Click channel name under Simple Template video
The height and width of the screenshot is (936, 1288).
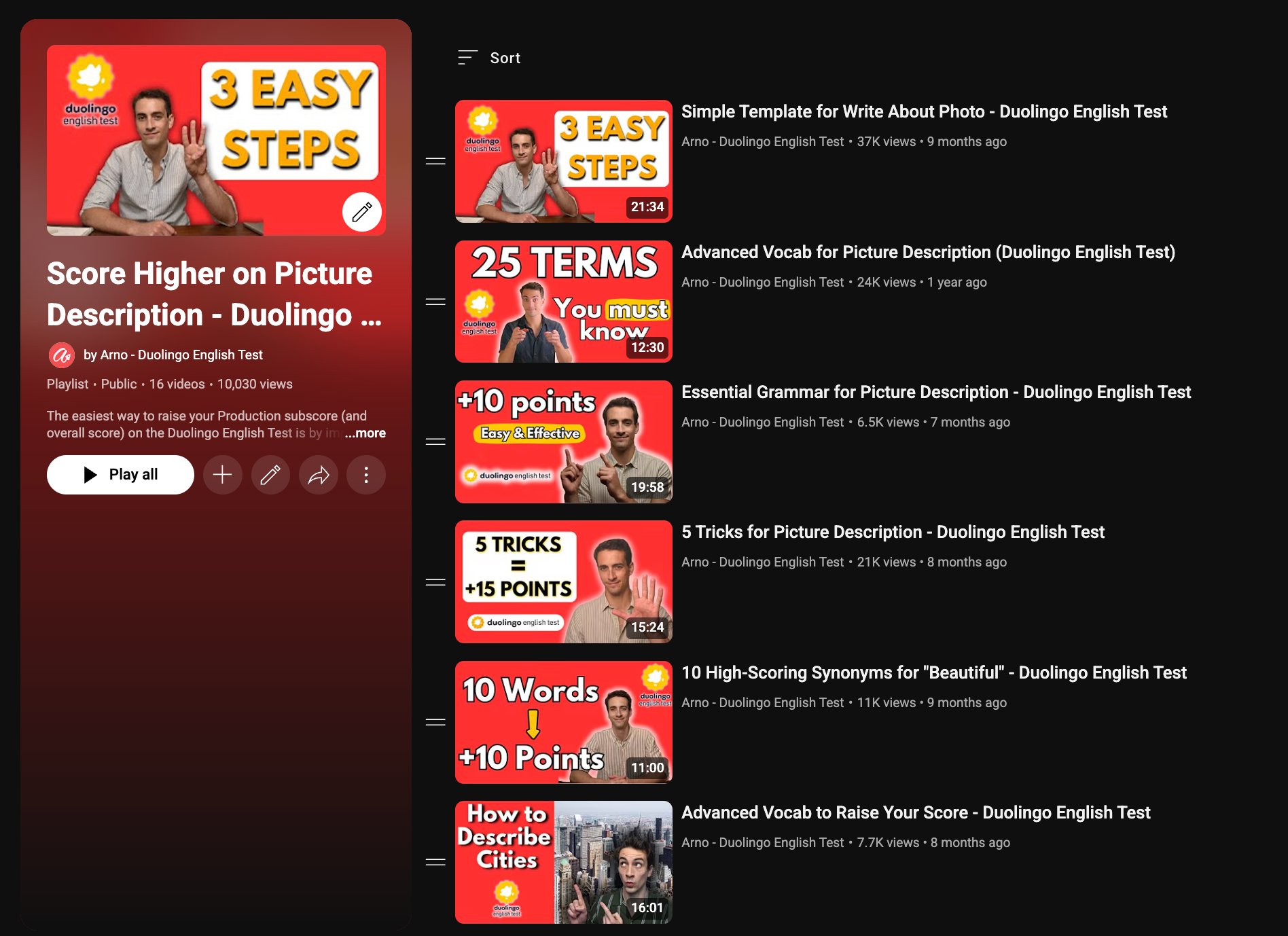762,141
